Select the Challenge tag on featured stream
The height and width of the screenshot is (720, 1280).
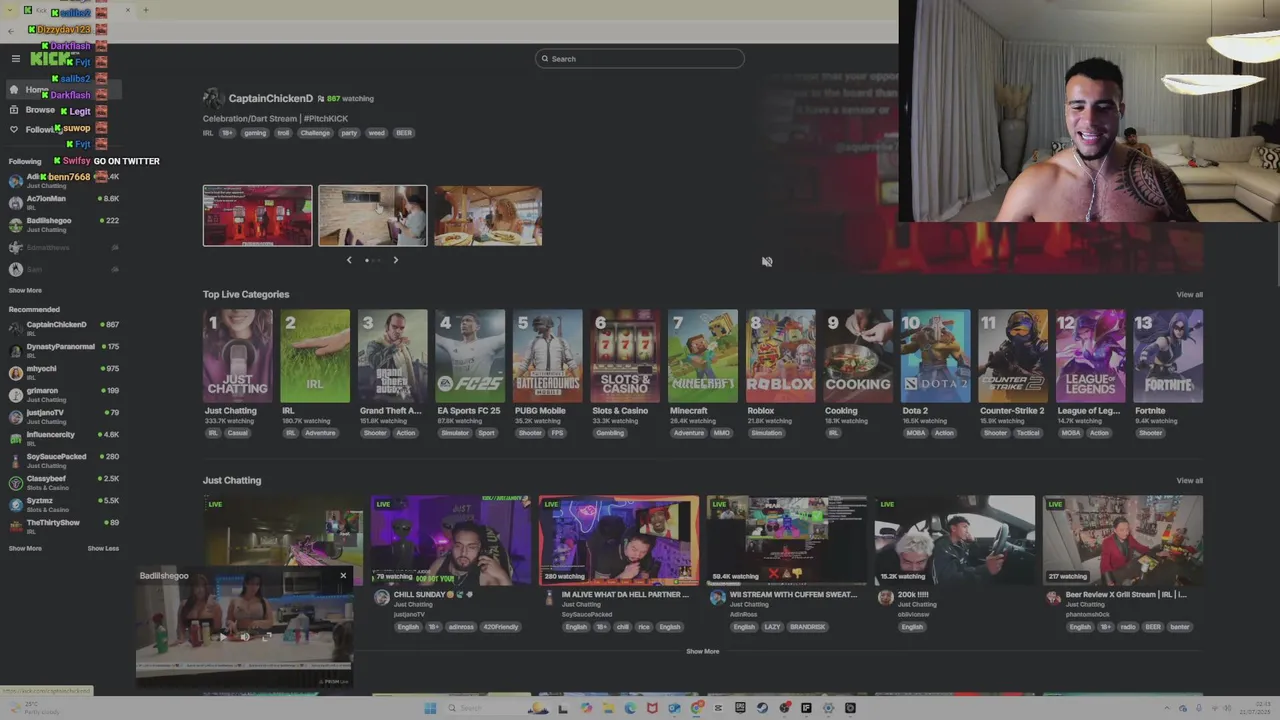tap(315, 133)
